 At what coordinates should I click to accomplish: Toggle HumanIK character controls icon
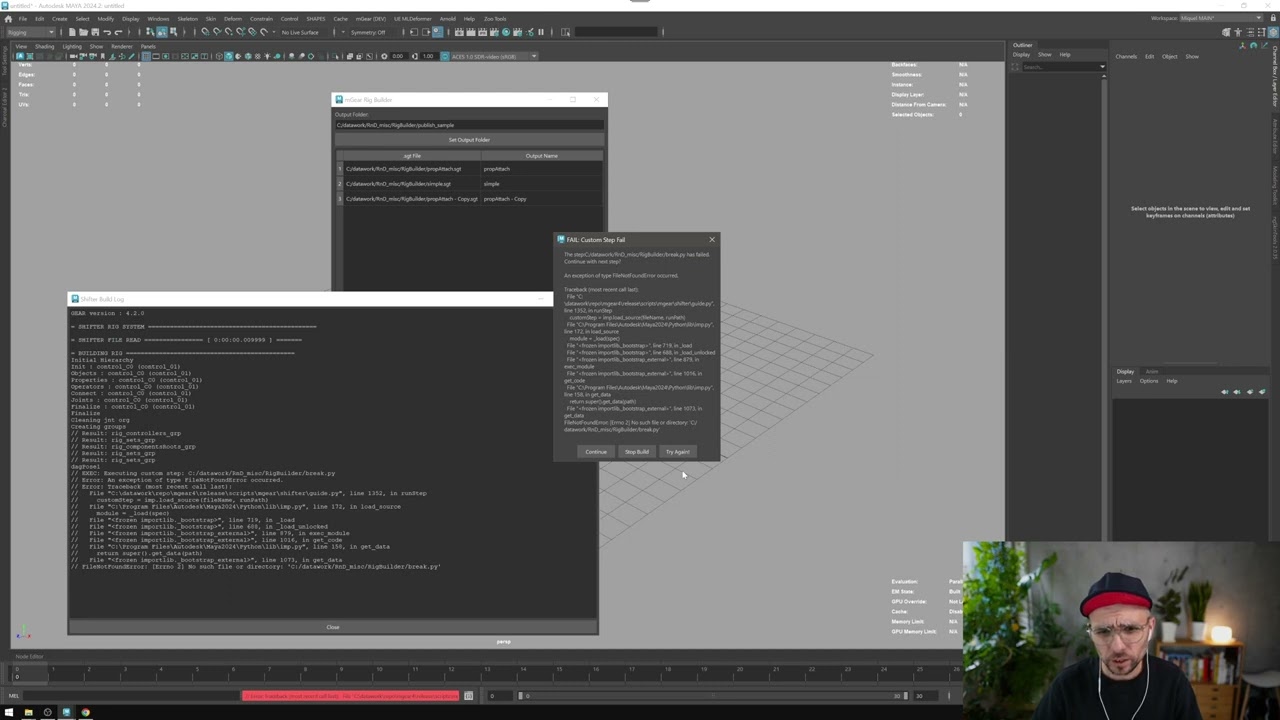point(1238,32)
